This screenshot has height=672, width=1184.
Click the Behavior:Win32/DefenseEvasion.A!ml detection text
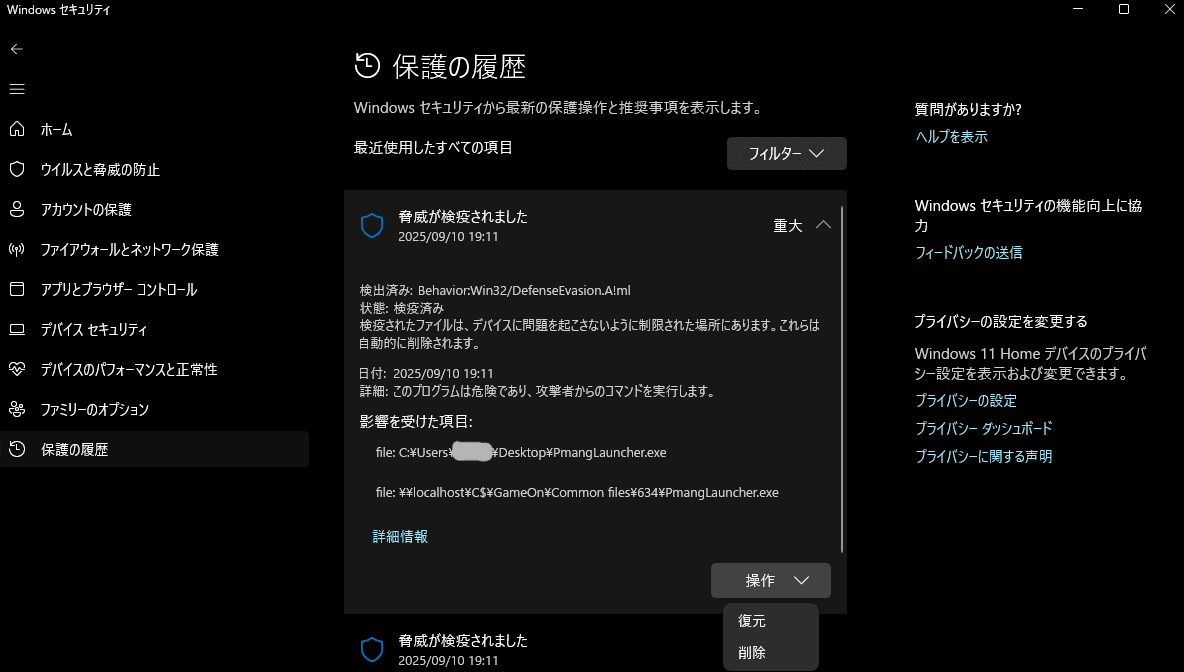524,291
